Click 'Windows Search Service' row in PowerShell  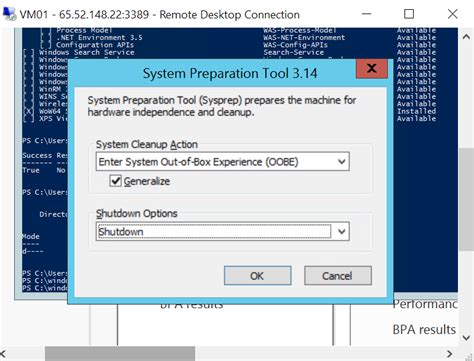pyautogui.click(x=87, y=52)
